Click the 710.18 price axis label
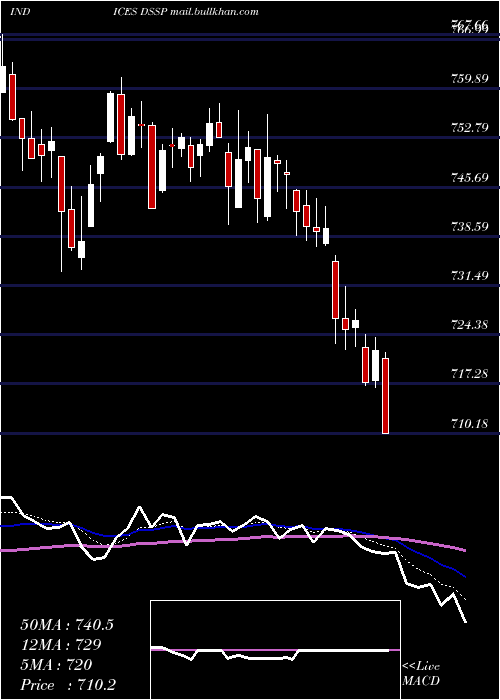 click(x=469, y=423)
